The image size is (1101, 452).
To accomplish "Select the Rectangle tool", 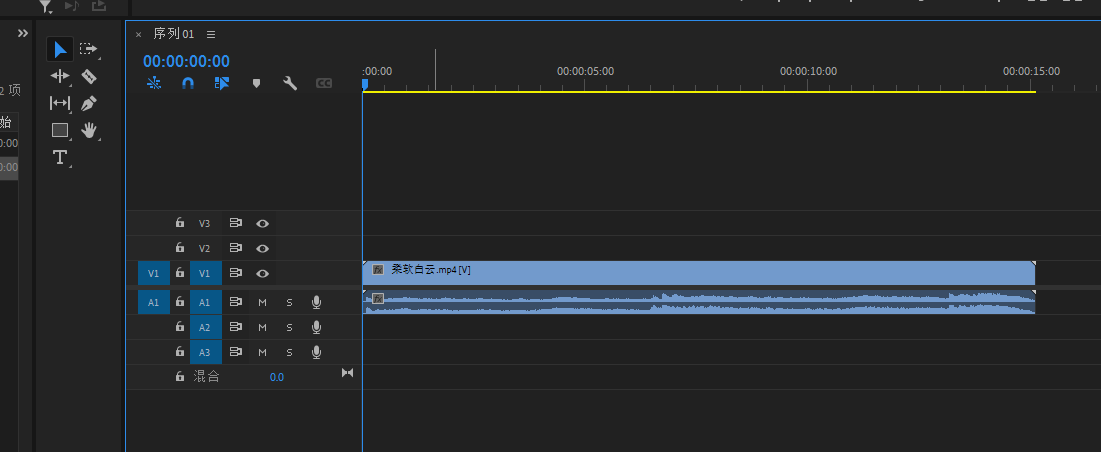I will (60, 130).
